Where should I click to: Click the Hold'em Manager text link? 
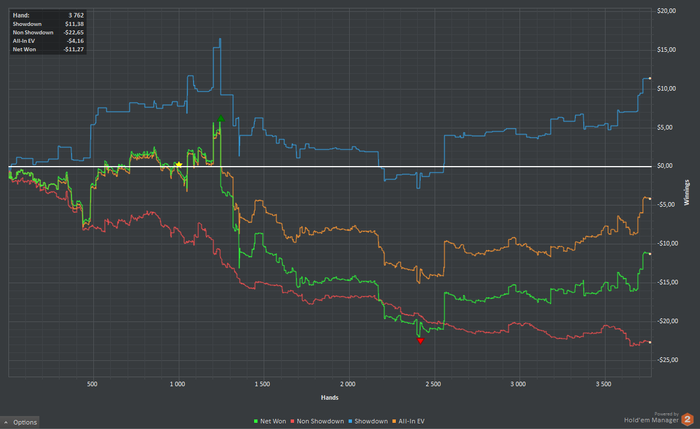tap(652, 420)
